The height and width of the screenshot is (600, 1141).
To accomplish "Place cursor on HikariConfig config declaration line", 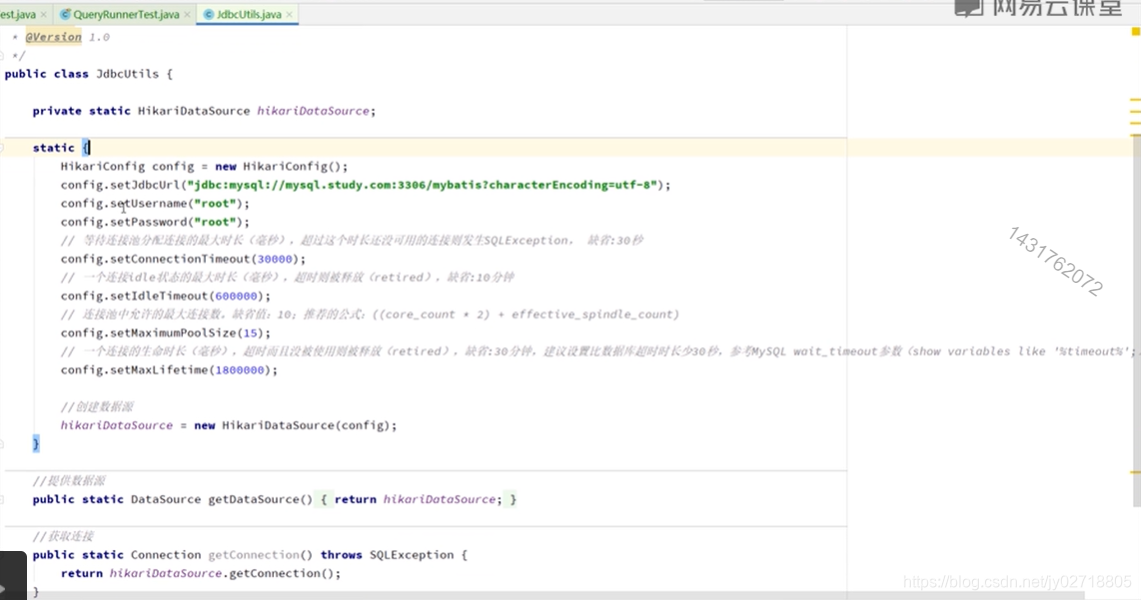I will tap(204, 167).
